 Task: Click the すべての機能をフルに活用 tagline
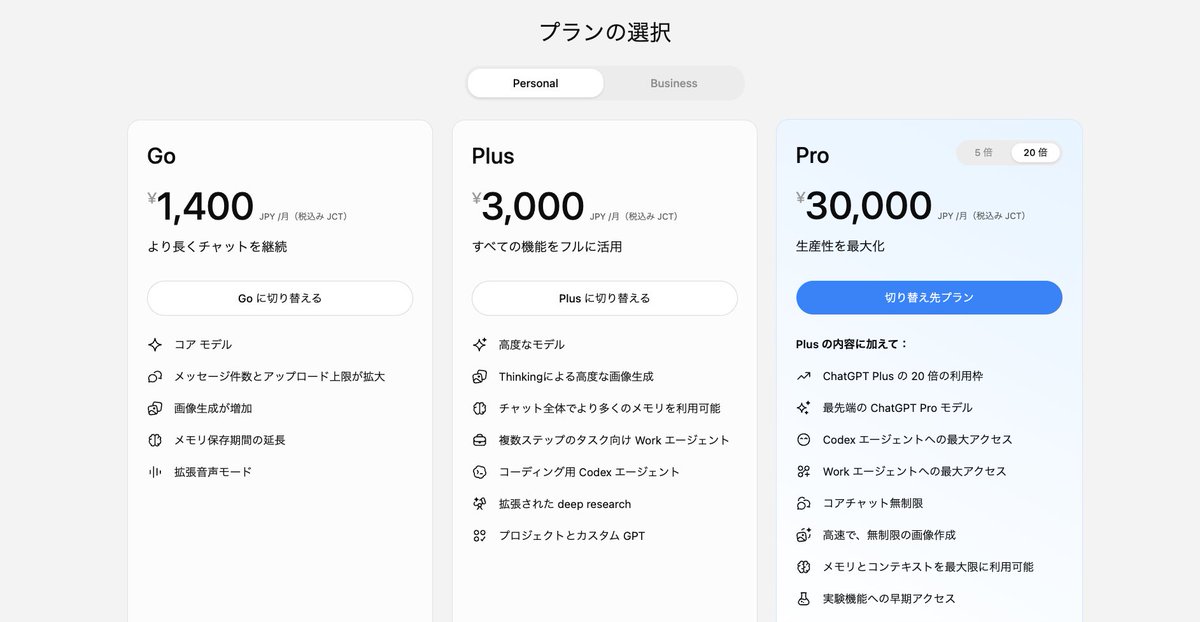click(x=547, y=247)
